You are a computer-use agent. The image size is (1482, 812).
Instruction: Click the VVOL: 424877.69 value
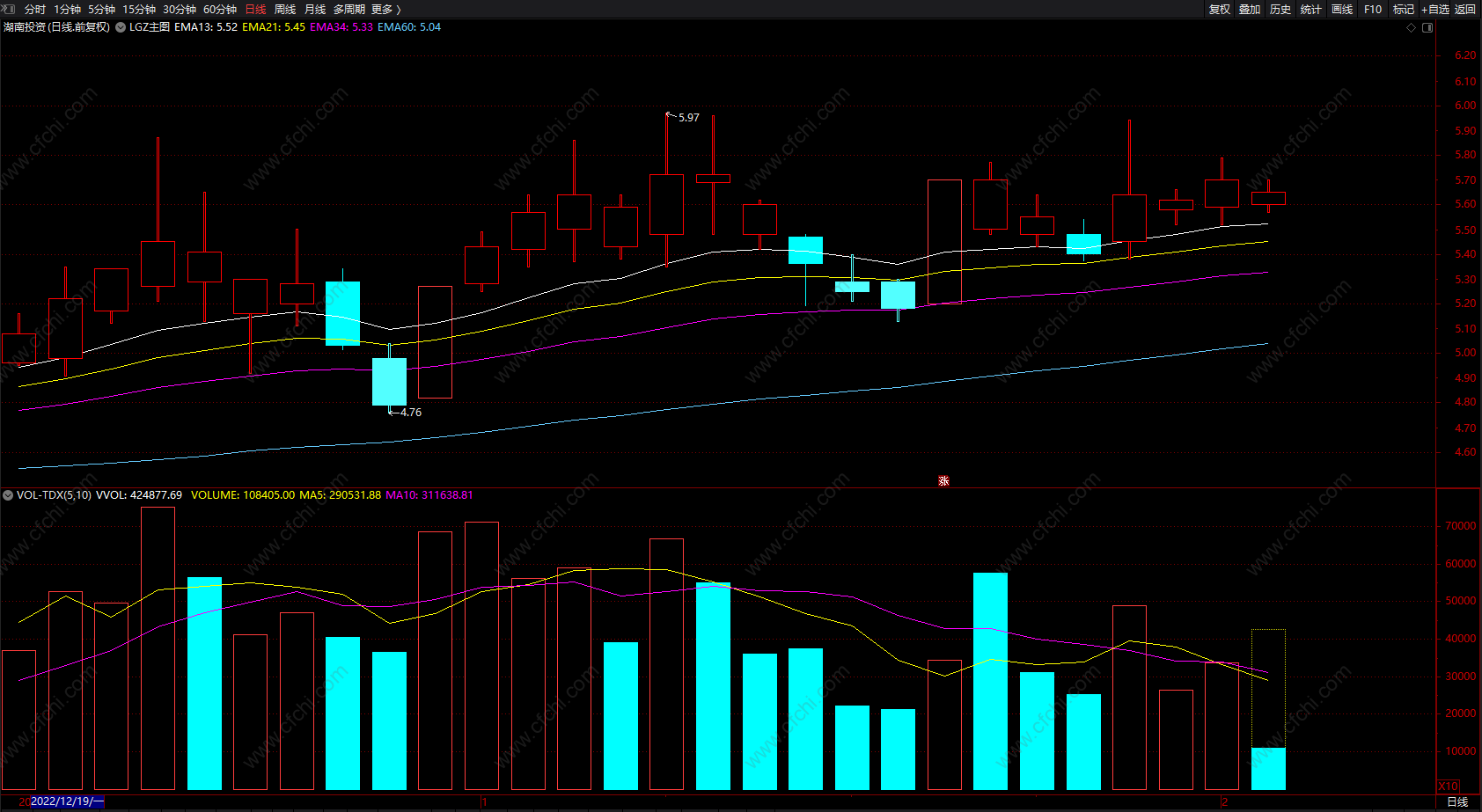click(x=139, y=495)
